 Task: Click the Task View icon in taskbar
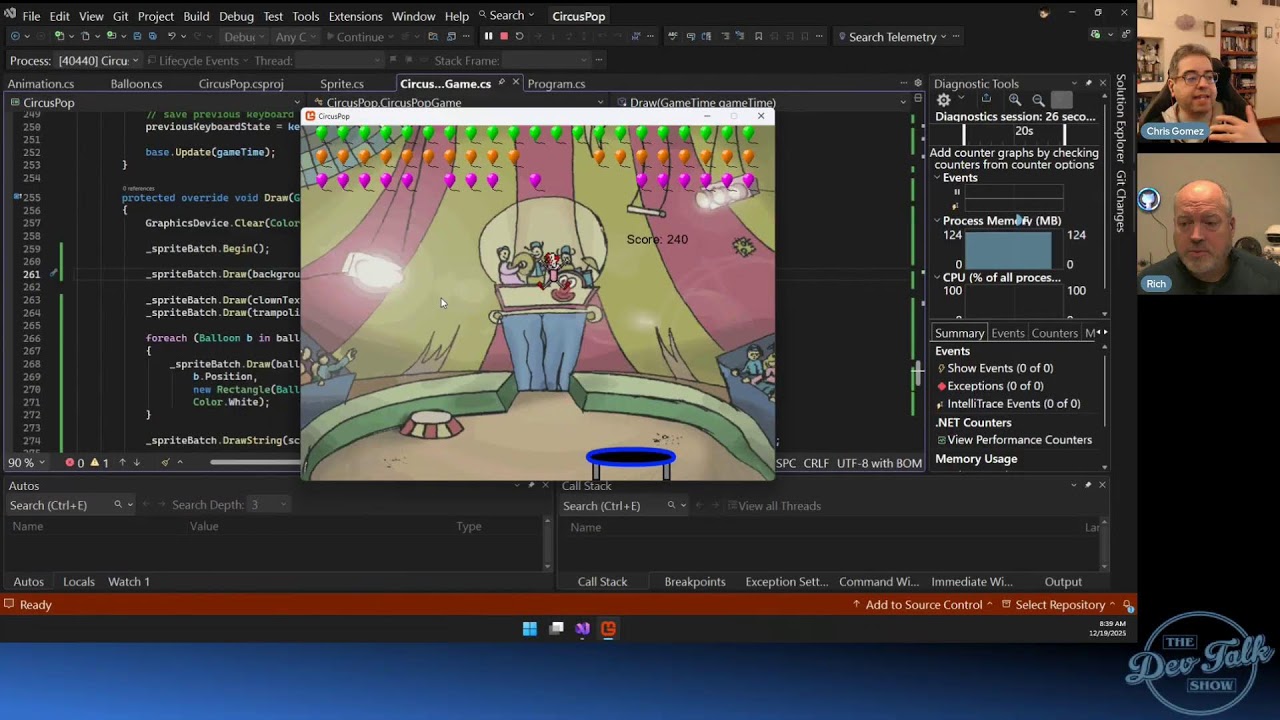pyautogui.click(x=556, y=628)
